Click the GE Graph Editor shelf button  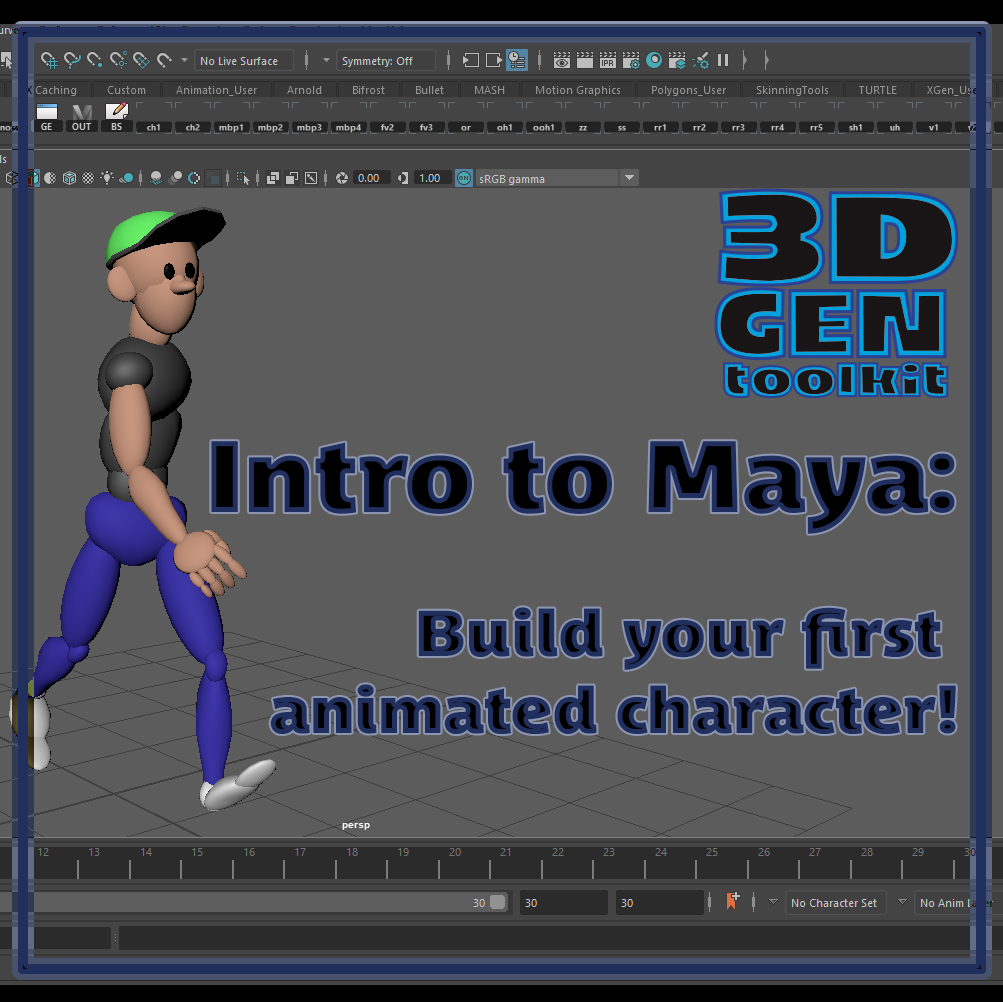[47, 117]
